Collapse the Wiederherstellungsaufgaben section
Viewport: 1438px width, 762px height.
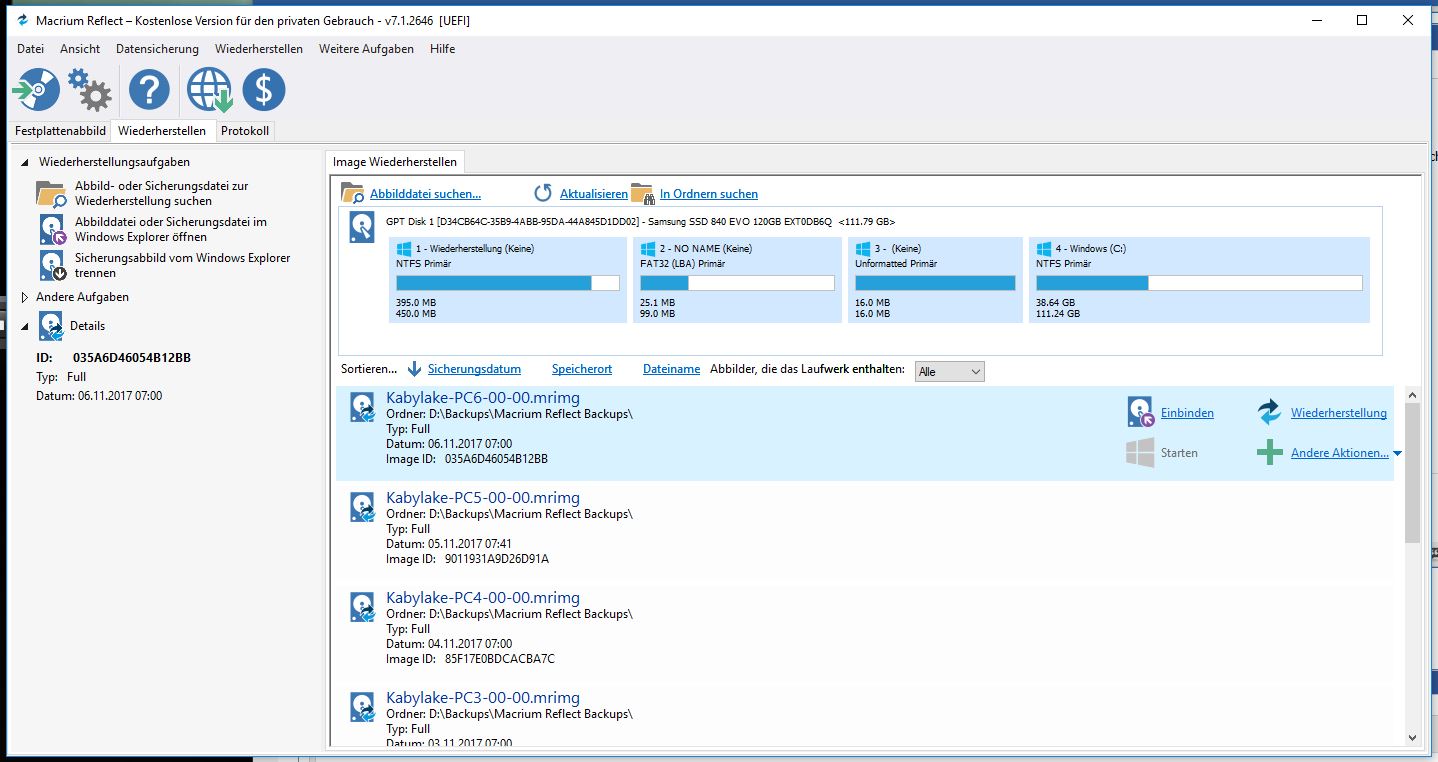pos(25,162)
